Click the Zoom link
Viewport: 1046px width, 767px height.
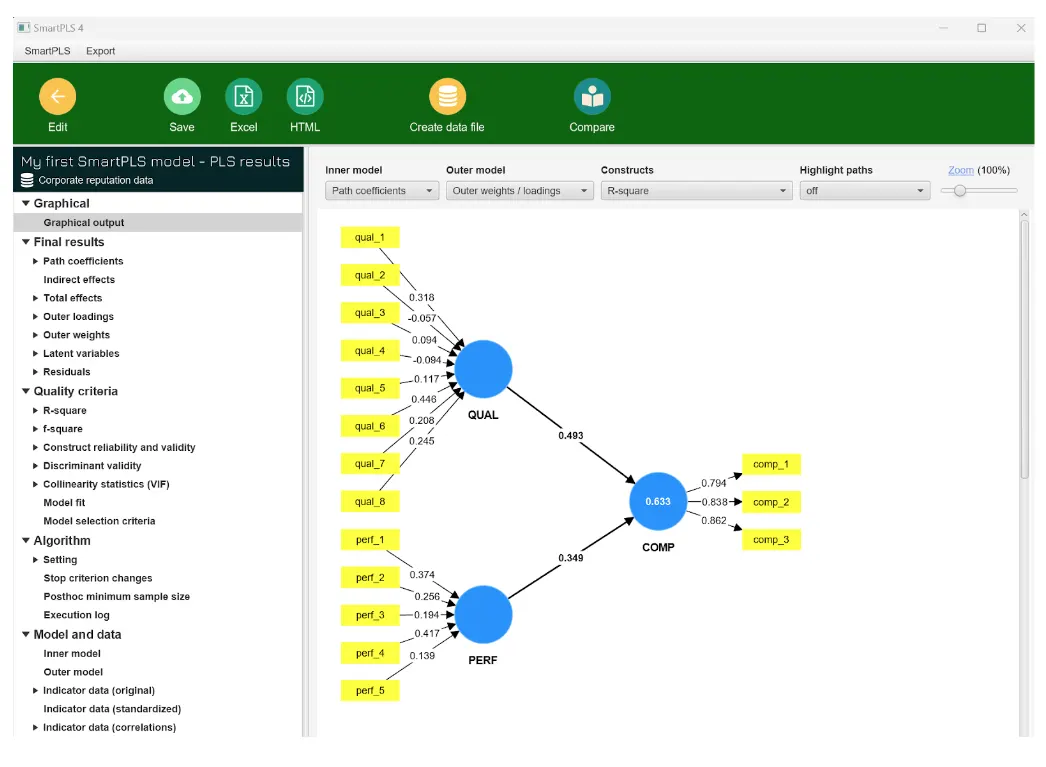click(x=960, y=170)
